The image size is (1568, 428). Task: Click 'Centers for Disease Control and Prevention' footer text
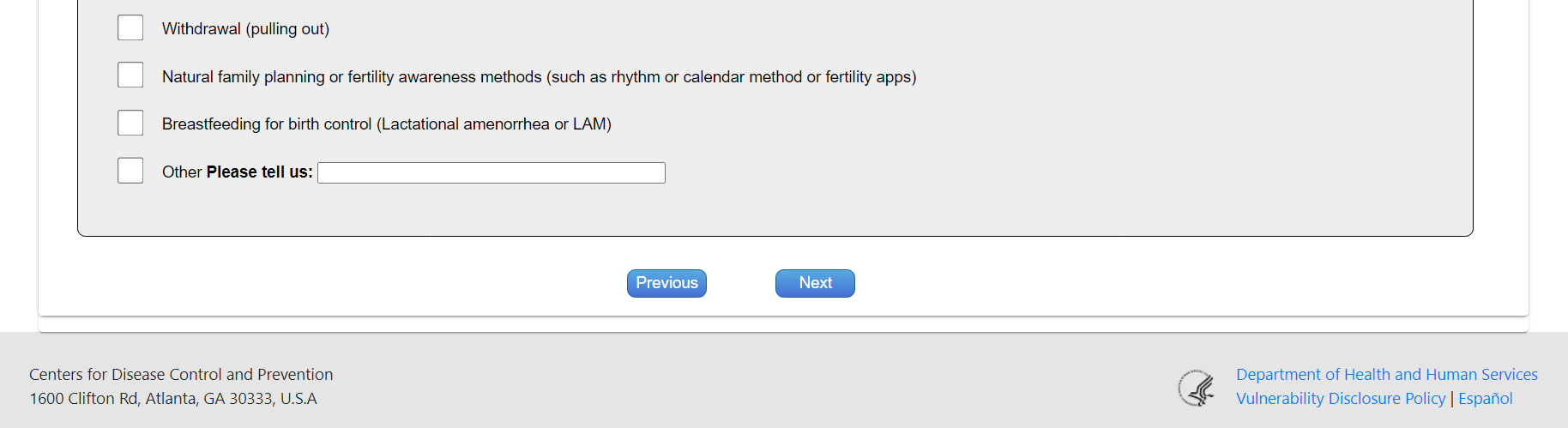point(181,375)
